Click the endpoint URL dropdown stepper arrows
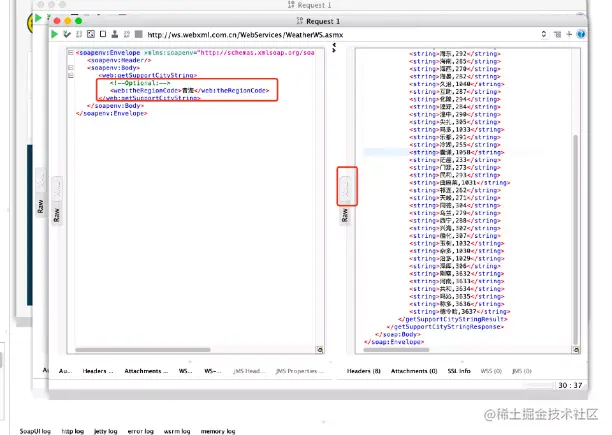 544,34
